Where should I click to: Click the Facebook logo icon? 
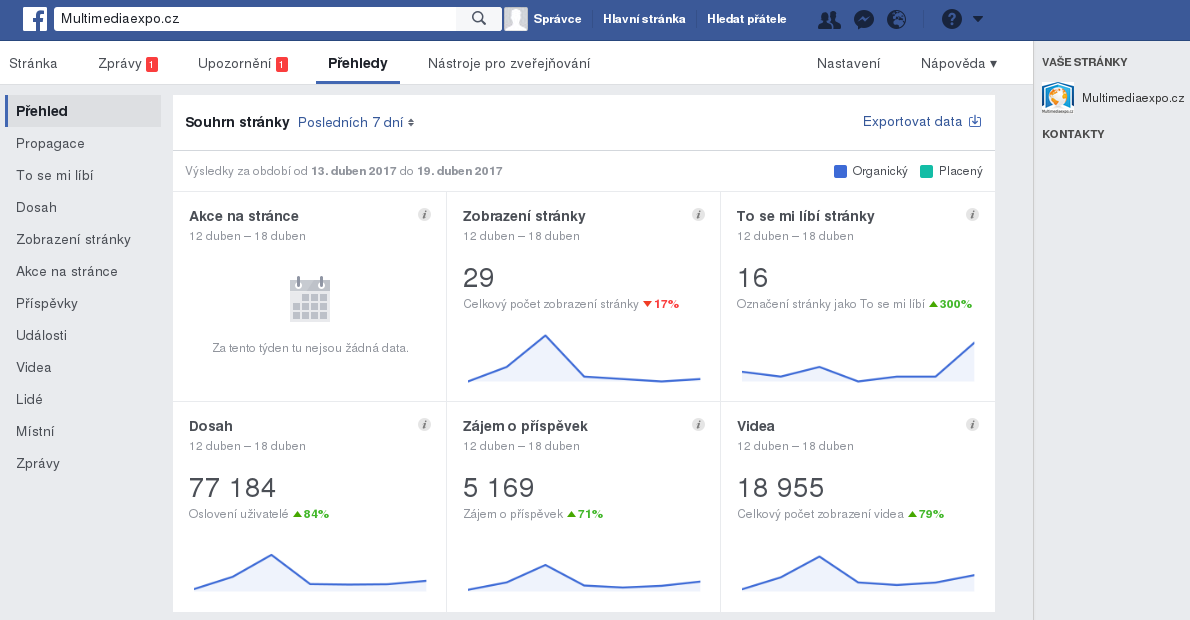tap(35, 18)
